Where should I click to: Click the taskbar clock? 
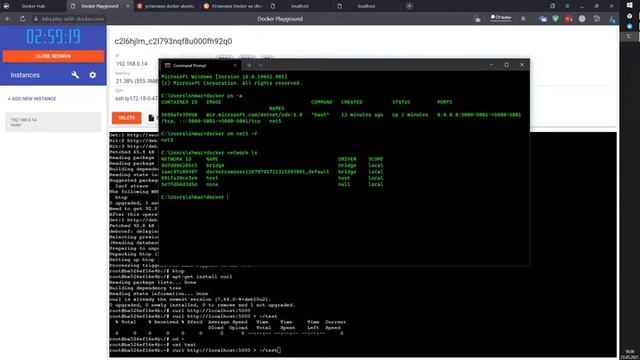[630, 354]
